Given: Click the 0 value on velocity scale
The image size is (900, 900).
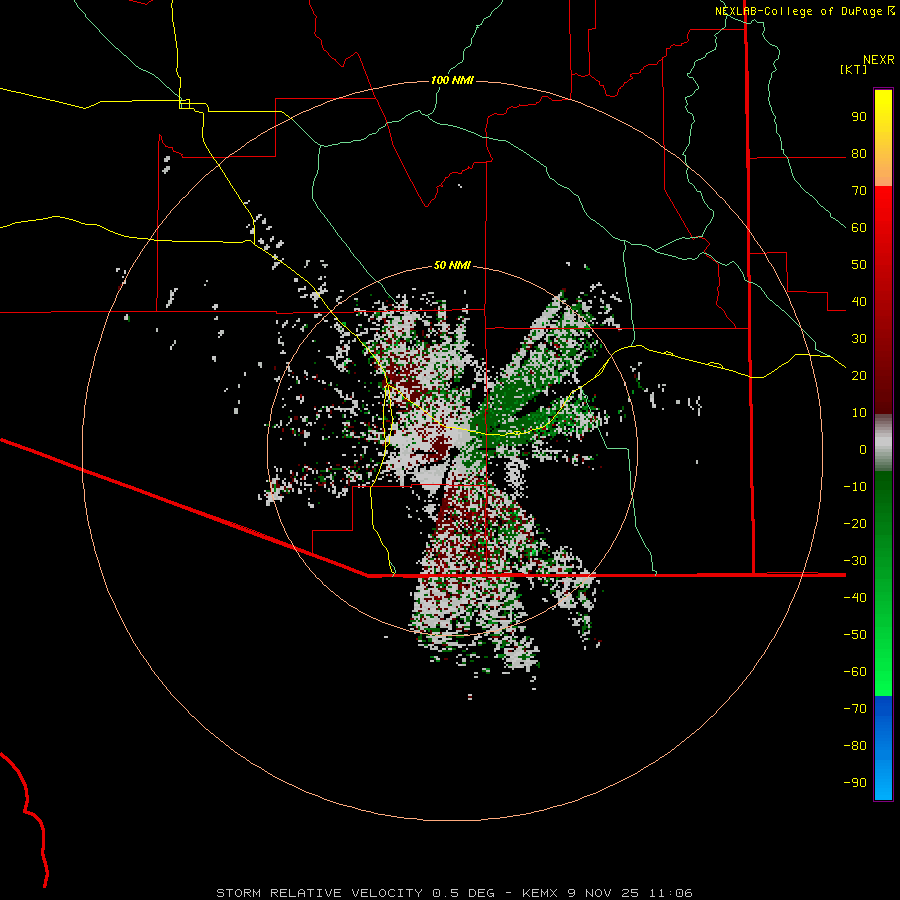Looking at the screenshot, I should 863,450.
